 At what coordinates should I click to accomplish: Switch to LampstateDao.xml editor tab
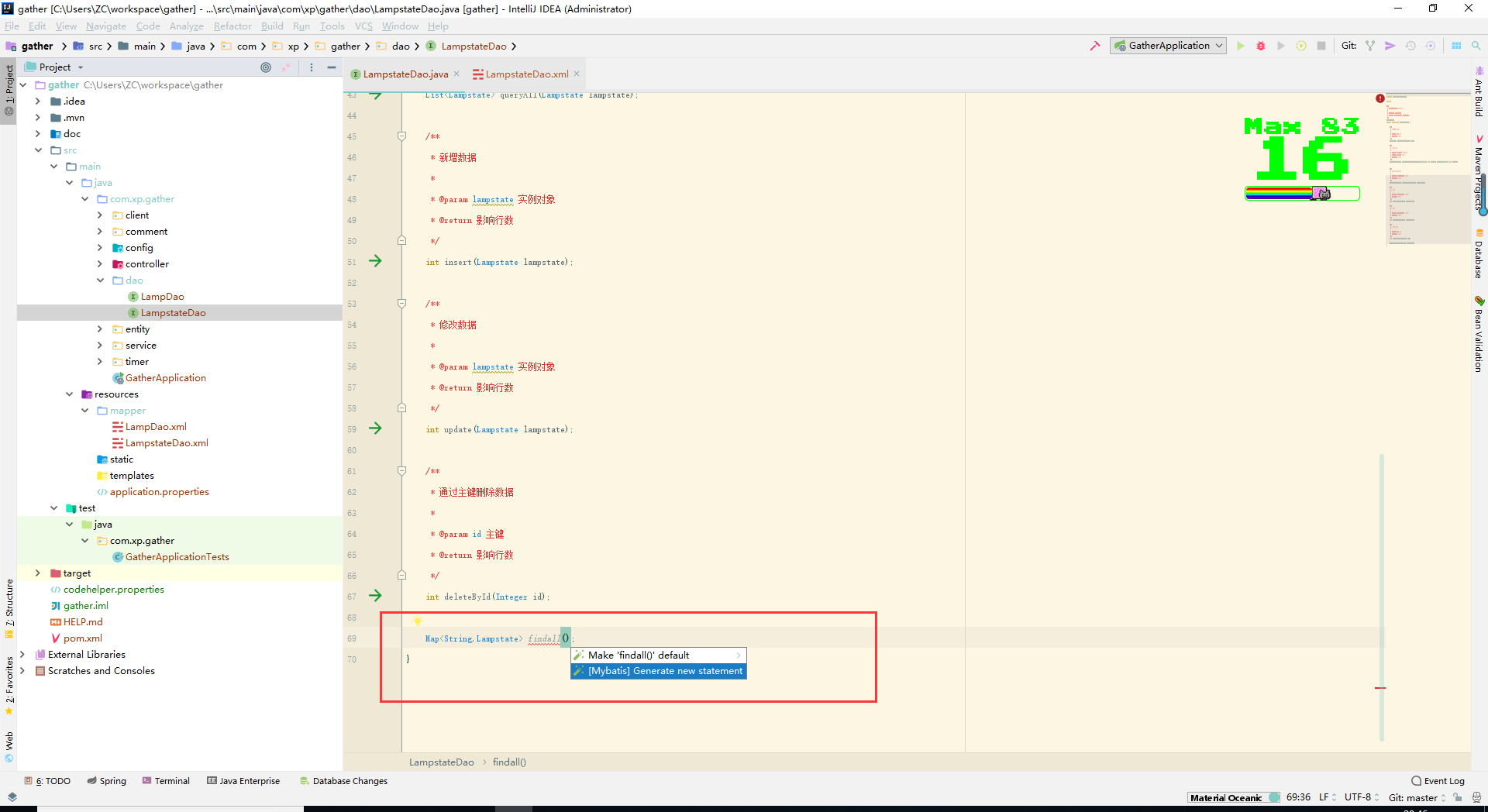click(525, 74)
